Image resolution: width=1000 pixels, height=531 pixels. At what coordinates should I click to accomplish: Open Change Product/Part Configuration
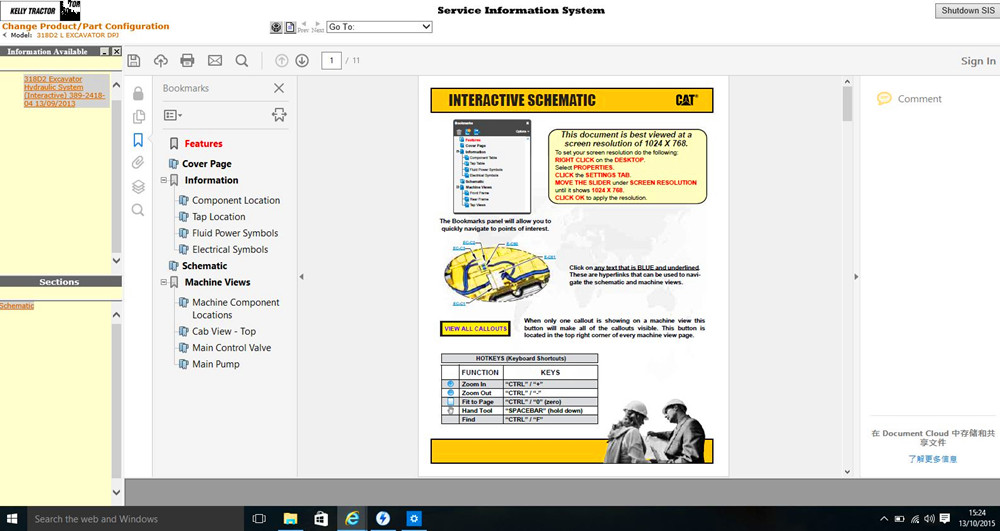[85, 26]
